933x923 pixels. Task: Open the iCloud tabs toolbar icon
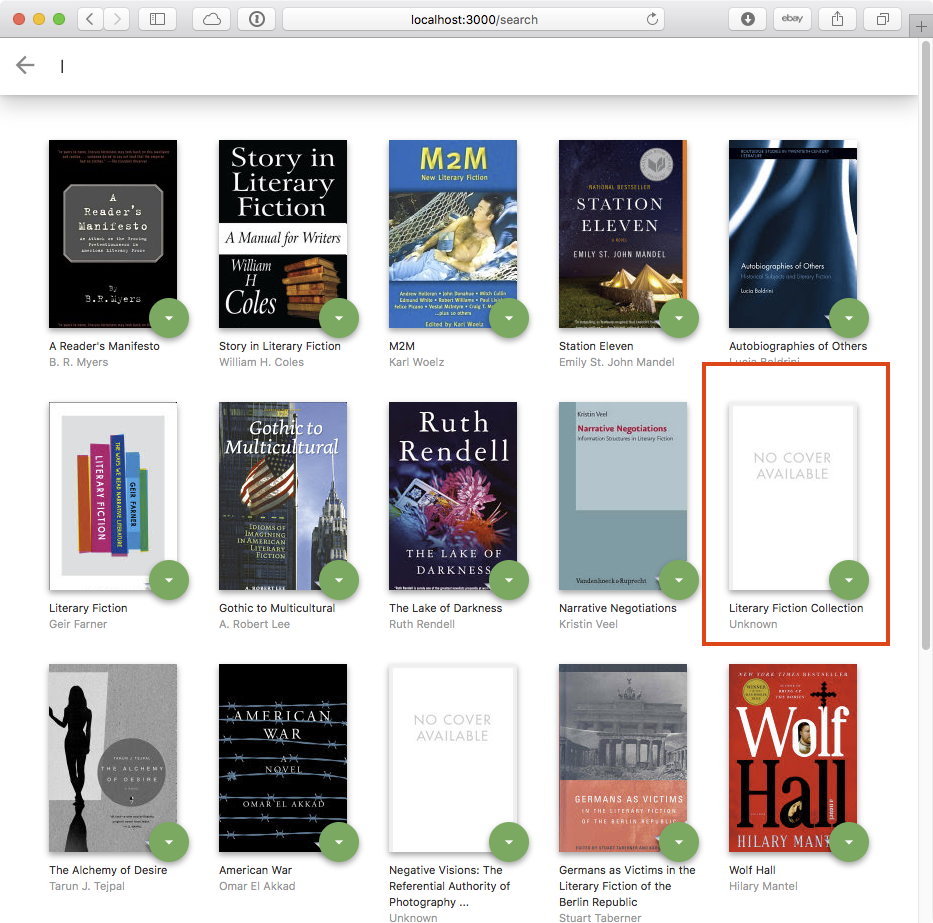tap(211, 19)
